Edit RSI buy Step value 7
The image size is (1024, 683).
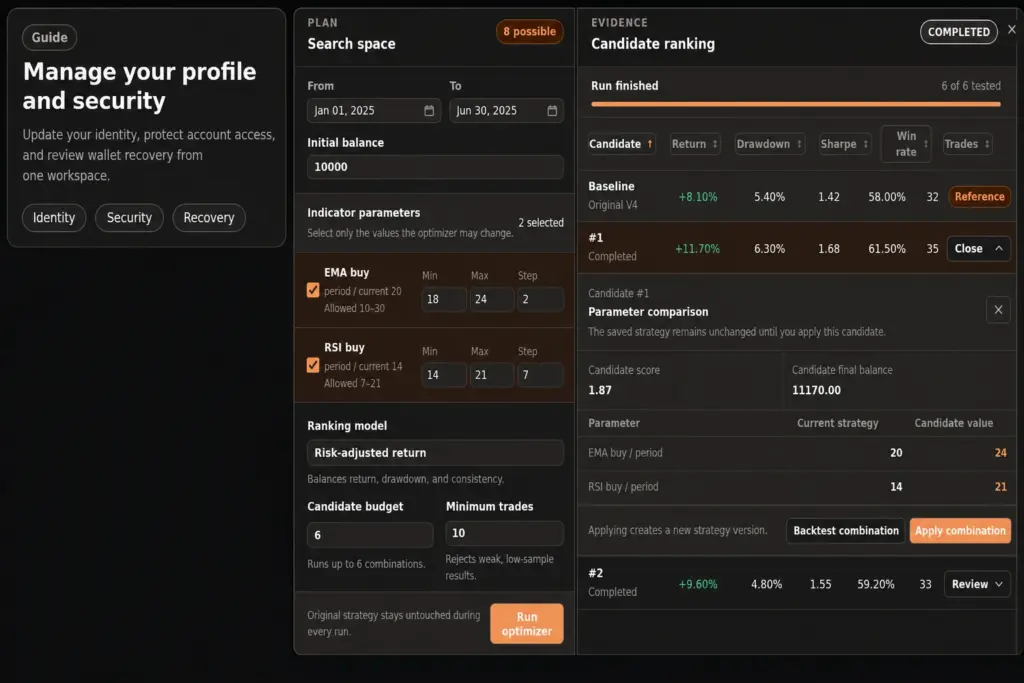pyautogui.click(x=539, y=375)
